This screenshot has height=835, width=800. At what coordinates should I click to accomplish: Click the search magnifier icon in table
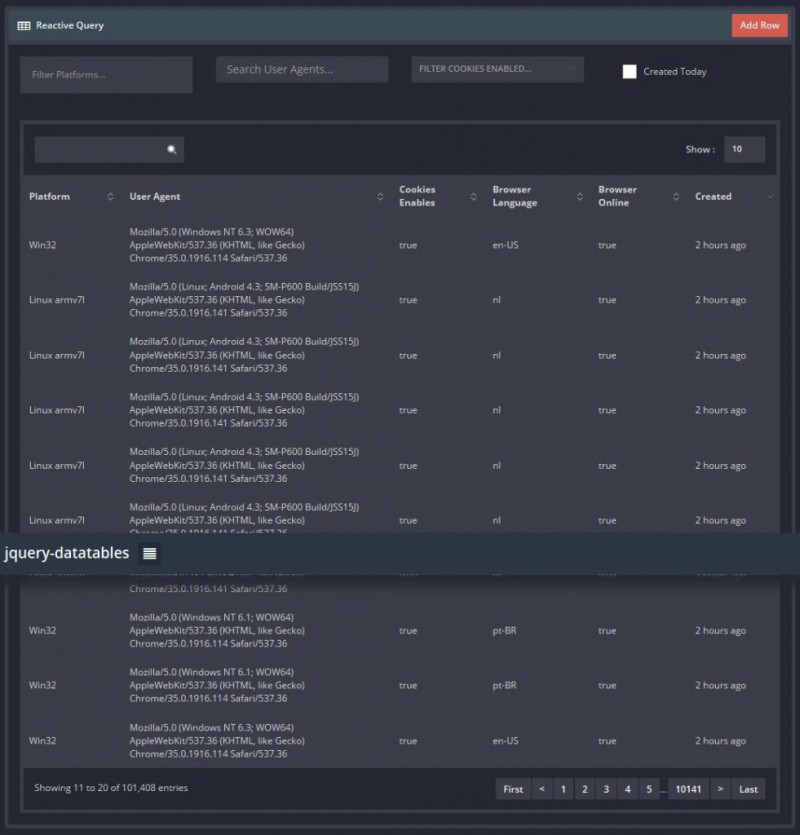pos(171,150)
